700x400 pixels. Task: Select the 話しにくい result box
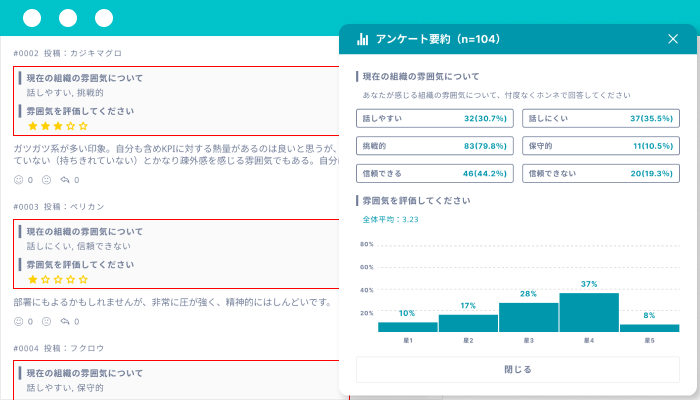click(x=600, y=118)
